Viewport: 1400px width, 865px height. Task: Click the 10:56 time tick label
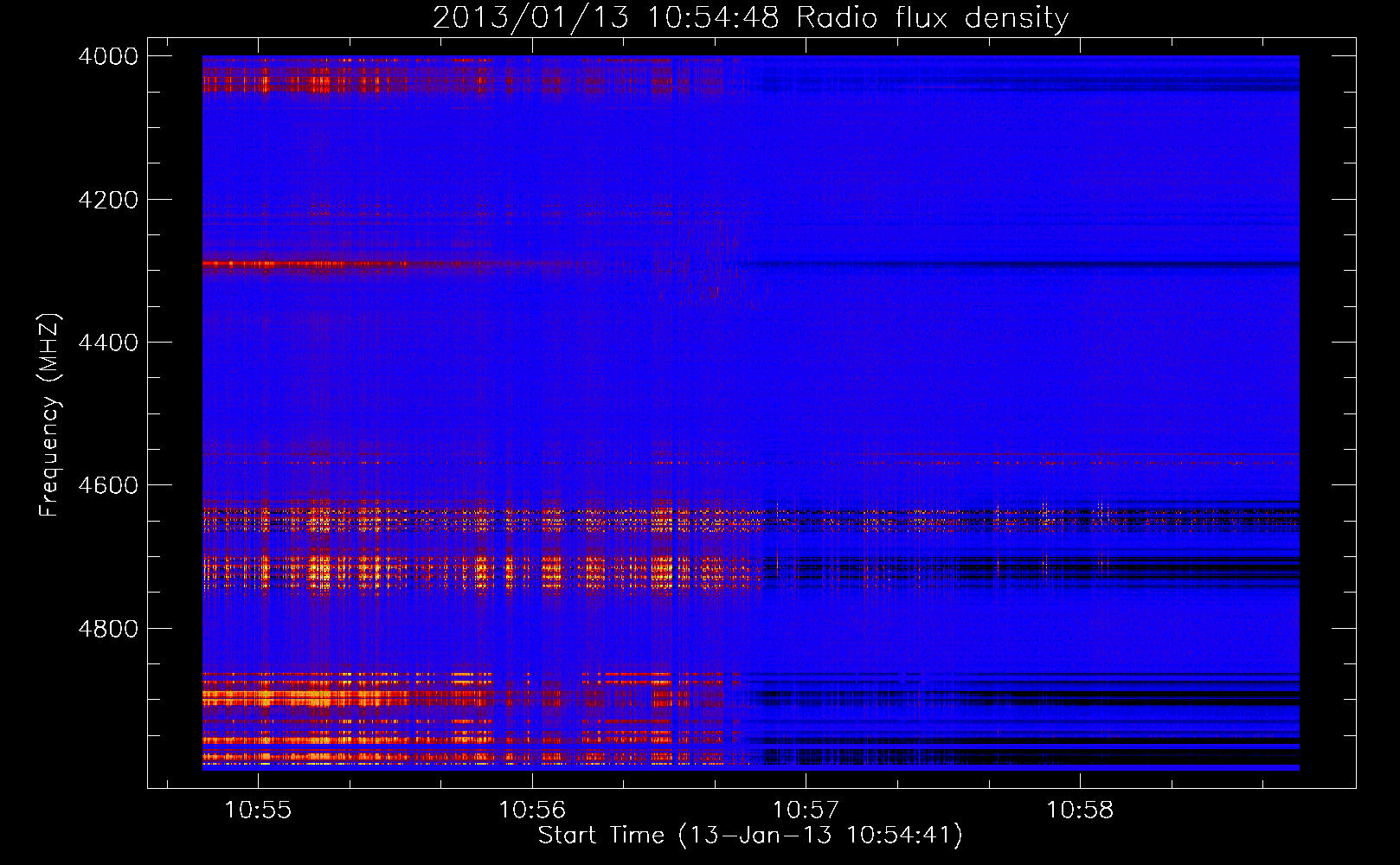click(532, 810)
